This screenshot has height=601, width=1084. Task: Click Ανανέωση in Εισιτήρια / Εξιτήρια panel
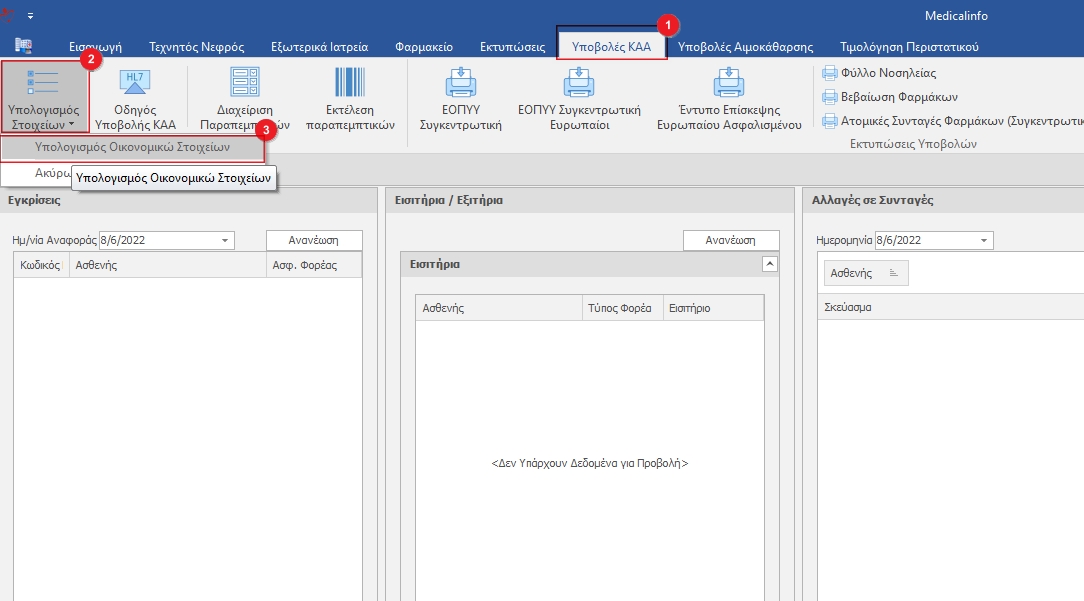click(x=730, y=241)
